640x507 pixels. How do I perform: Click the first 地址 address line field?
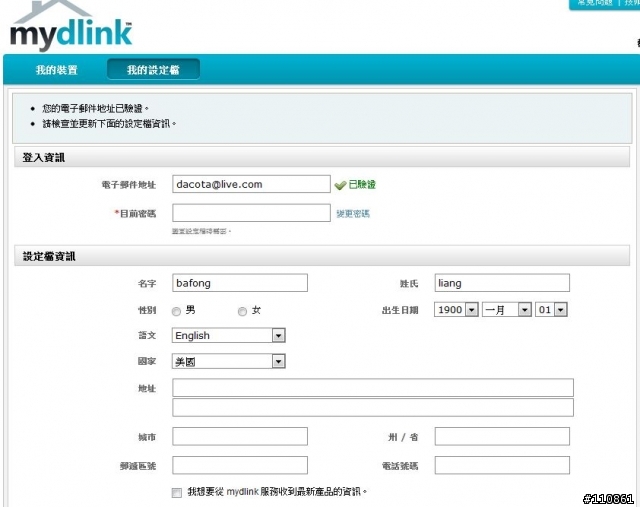373,387
